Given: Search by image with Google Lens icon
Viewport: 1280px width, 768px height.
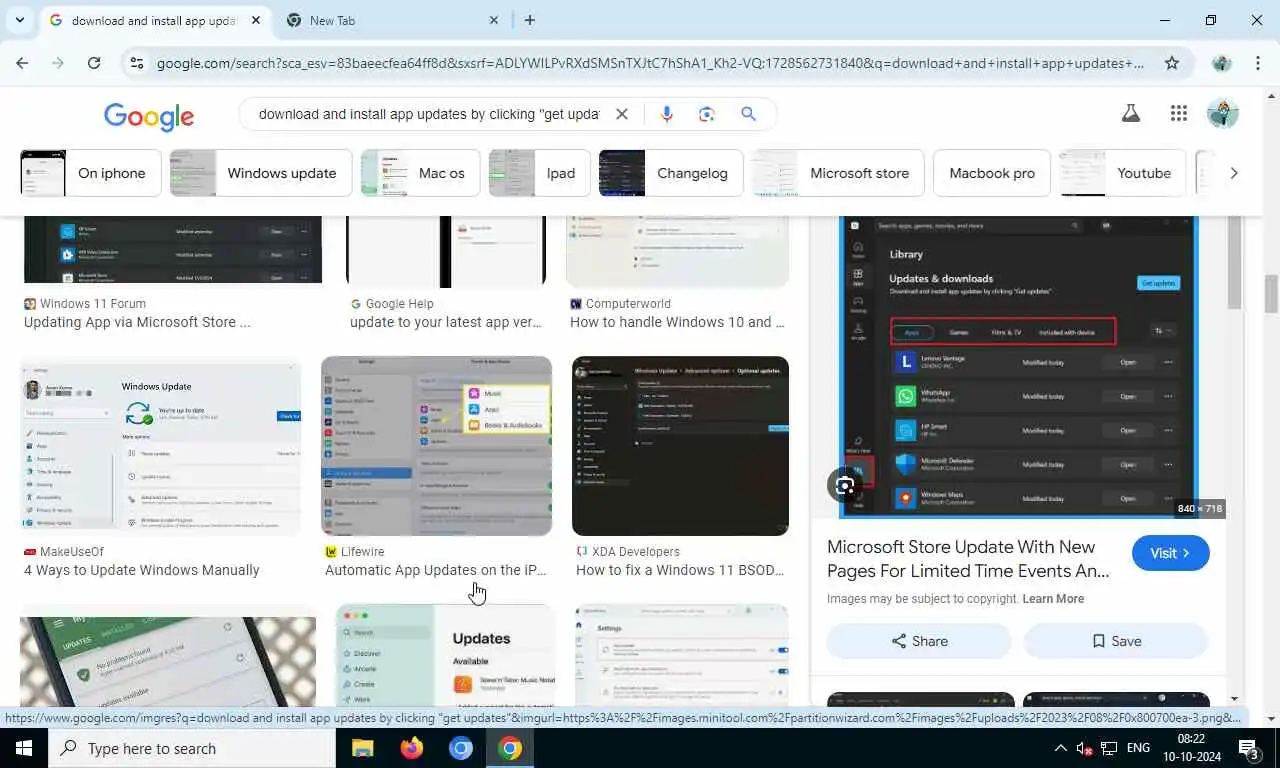Looking at the screenshot, I should (707, 114).
